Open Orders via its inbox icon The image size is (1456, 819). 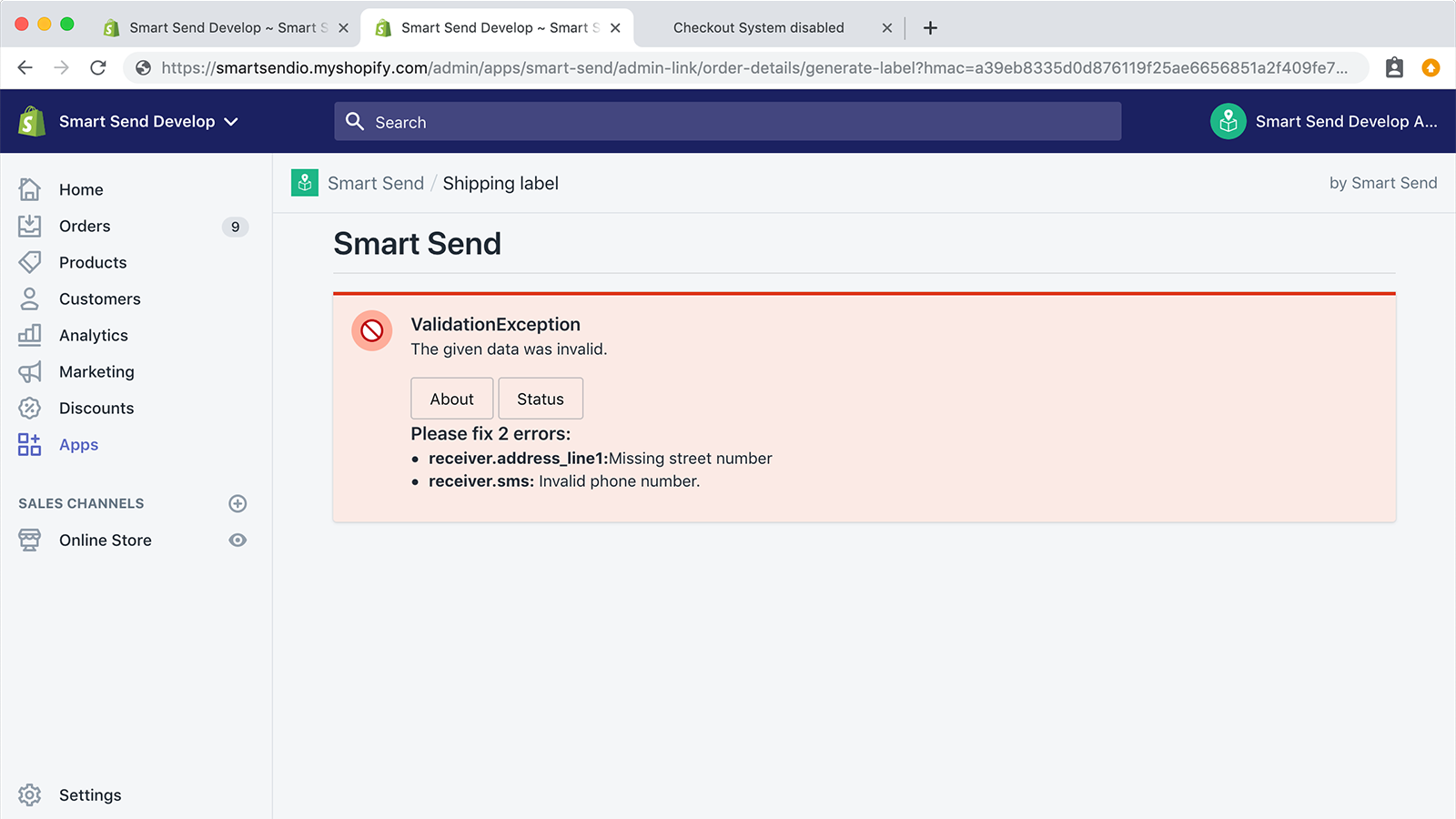coord(29,226)
